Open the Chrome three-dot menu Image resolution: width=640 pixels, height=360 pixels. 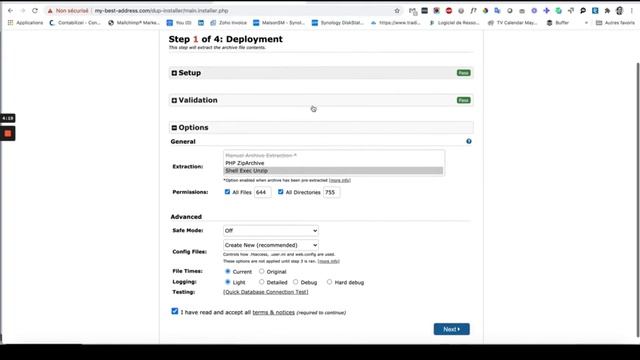[631, 11]
